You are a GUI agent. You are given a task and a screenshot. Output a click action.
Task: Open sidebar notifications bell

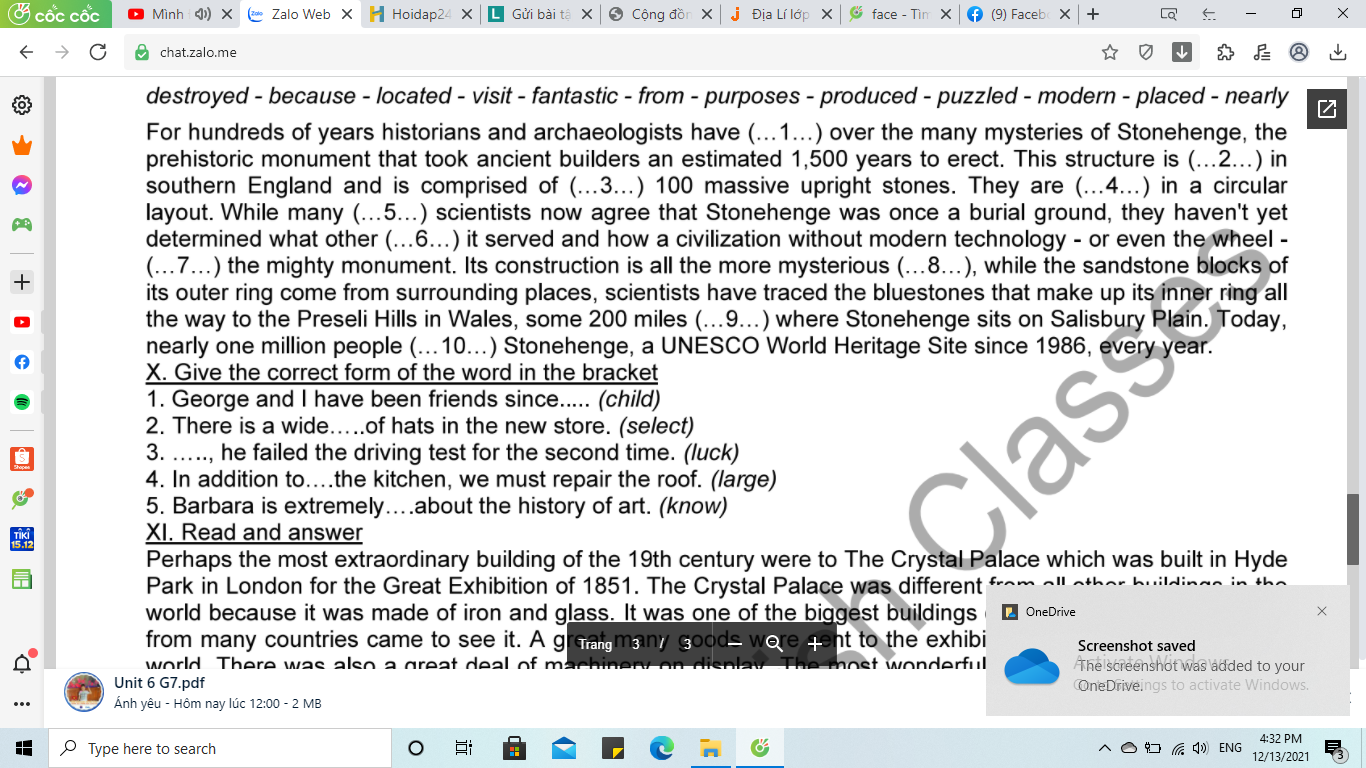(x=21, y=663)
